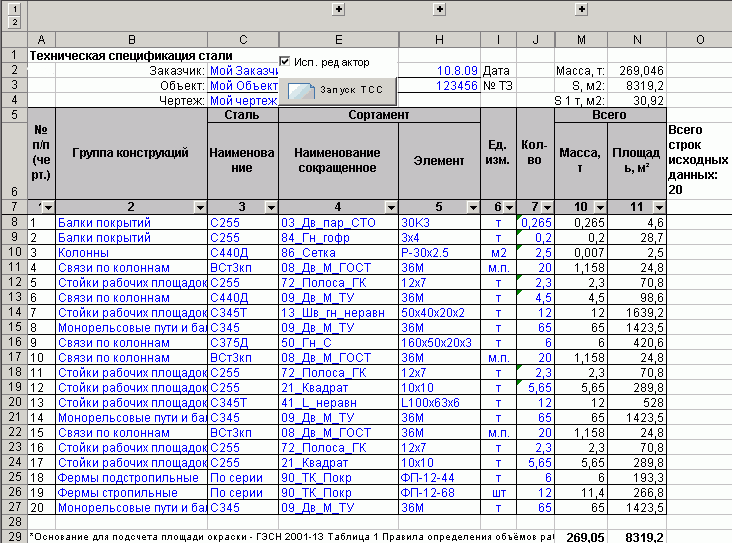The width and height of the screenshot is (732, 543).
Task: Select column N header
Action: tap(637, 40)
